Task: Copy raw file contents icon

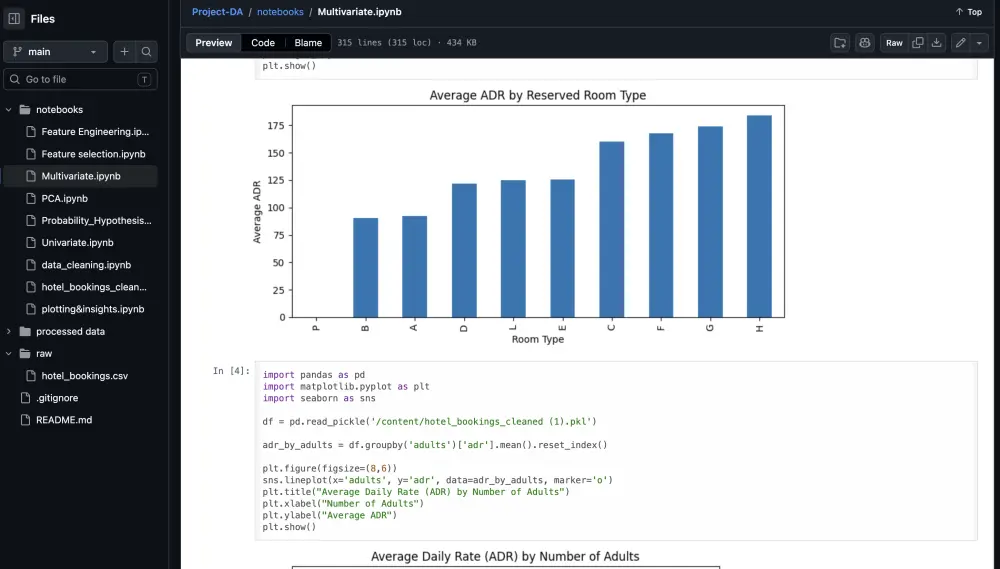Action: (918, 43)
